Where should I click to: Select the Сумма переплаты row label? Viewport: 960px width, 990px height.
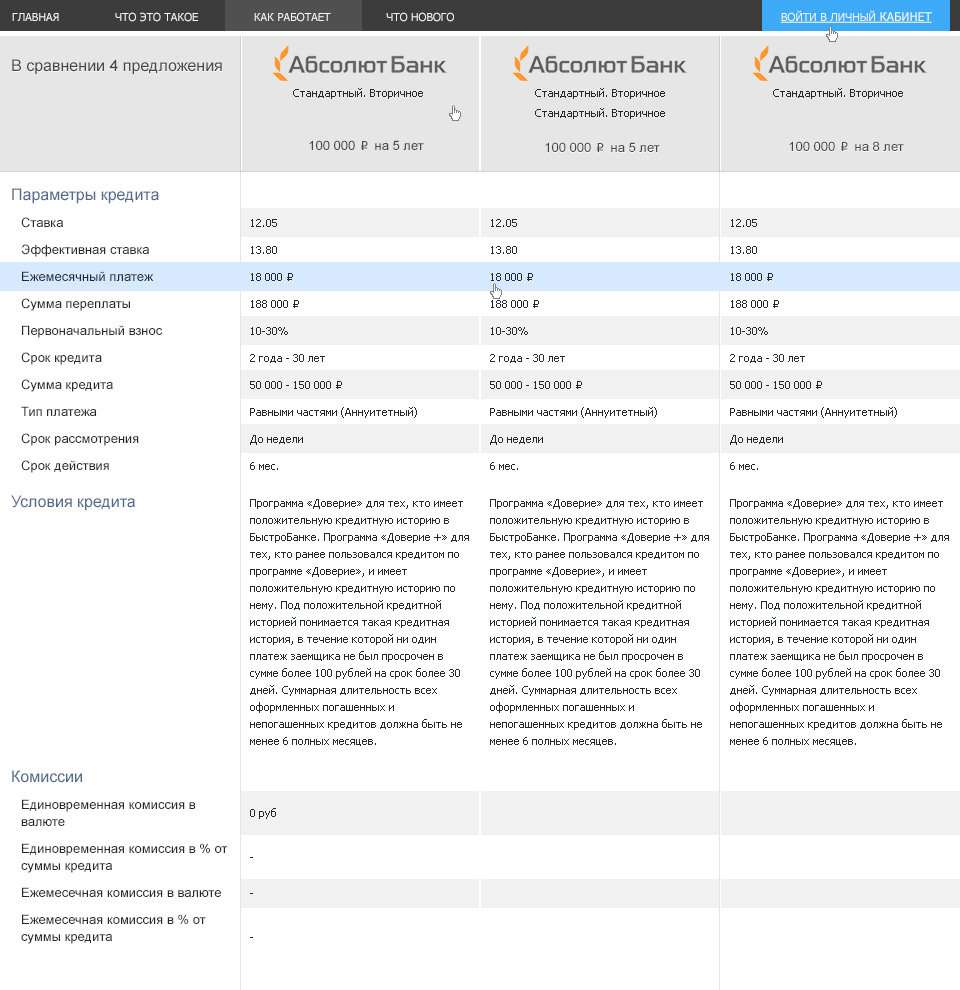pos(76,304)
